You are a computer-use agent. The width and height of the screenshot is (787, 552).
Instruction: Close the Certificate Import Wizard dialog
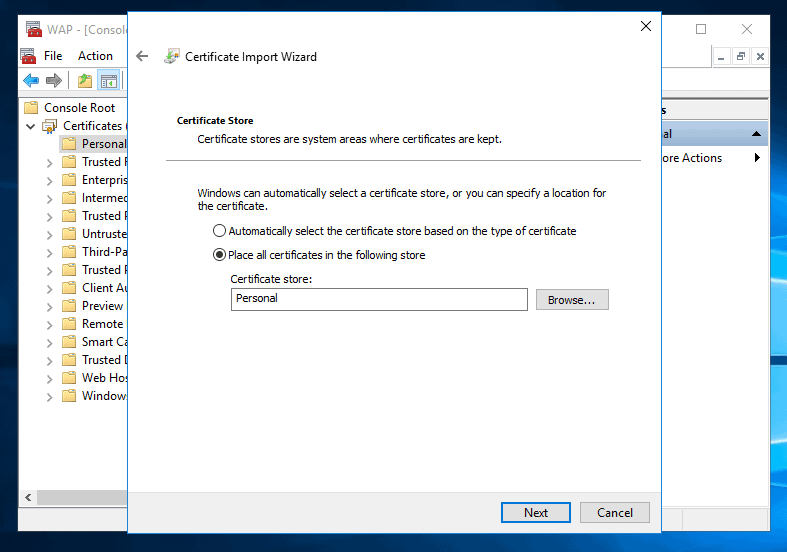coord(646,26)
